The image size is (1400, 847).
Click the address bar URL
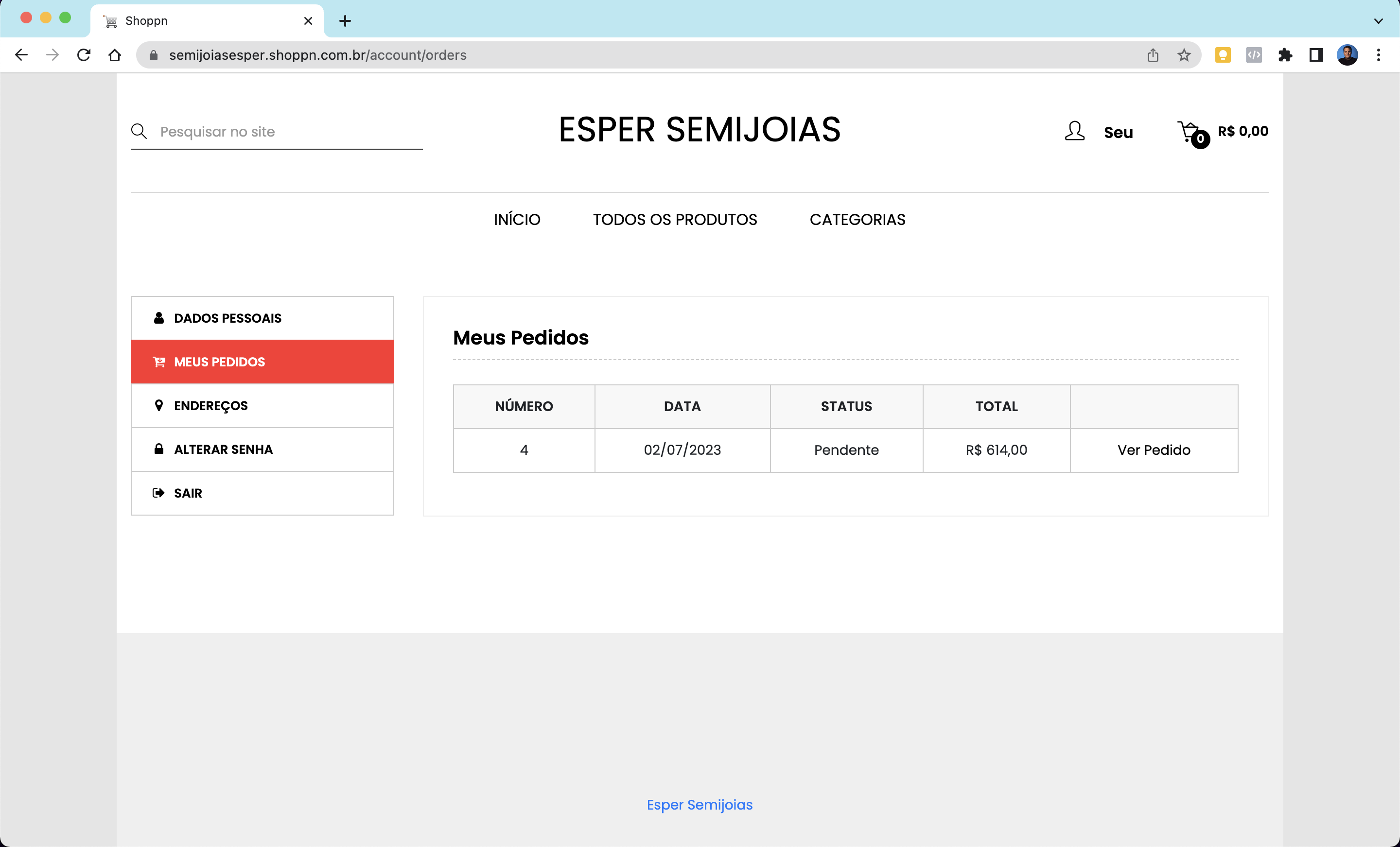click(317, 55)
